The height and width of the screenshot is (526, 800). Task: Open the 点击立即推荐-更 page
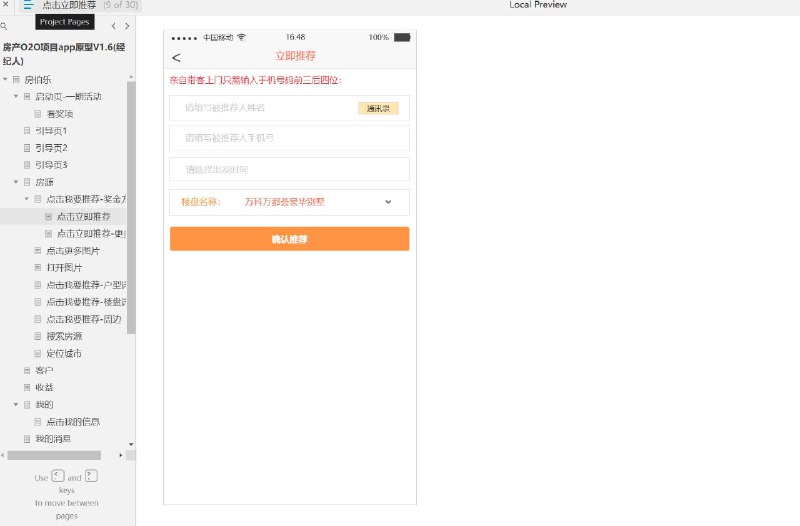[91, 233]
